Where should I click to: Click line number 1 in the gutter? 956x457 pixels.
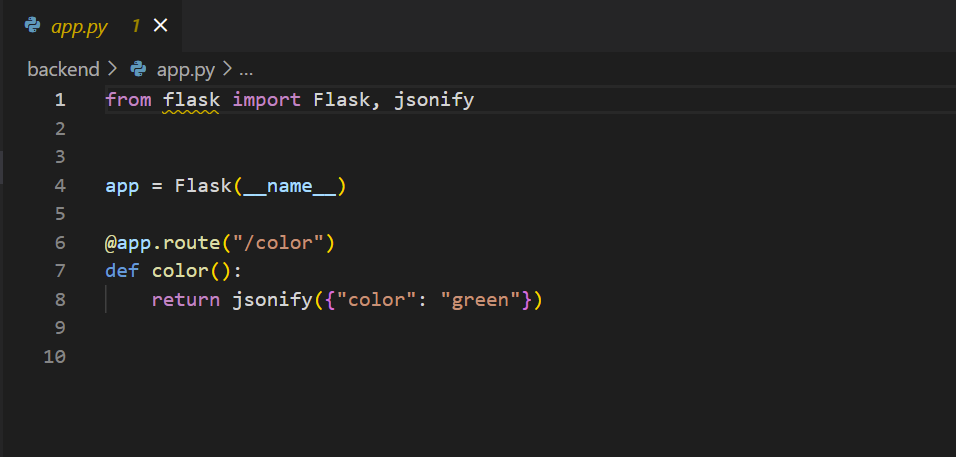(60, 100)
